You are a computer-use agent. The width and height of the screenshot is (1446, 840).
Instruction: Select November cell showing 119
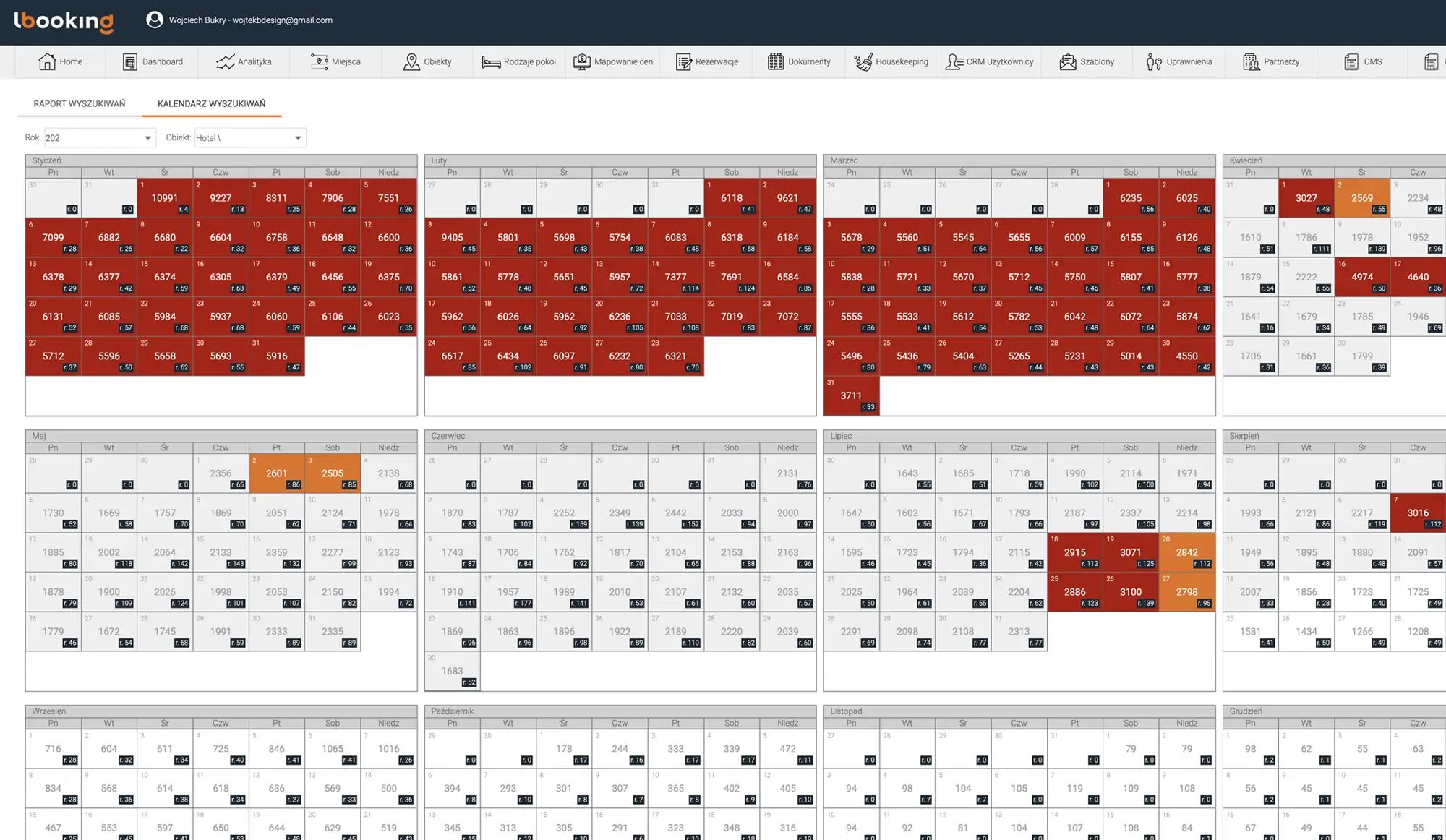tap(1075, 788)
